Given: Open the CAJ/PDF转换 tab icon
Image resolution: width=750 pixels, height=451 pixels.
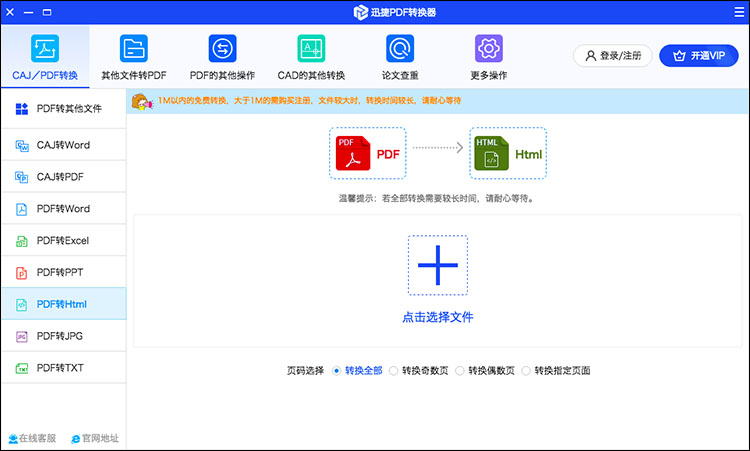Looking at the screenshot, I should click(x=45, y=48).
